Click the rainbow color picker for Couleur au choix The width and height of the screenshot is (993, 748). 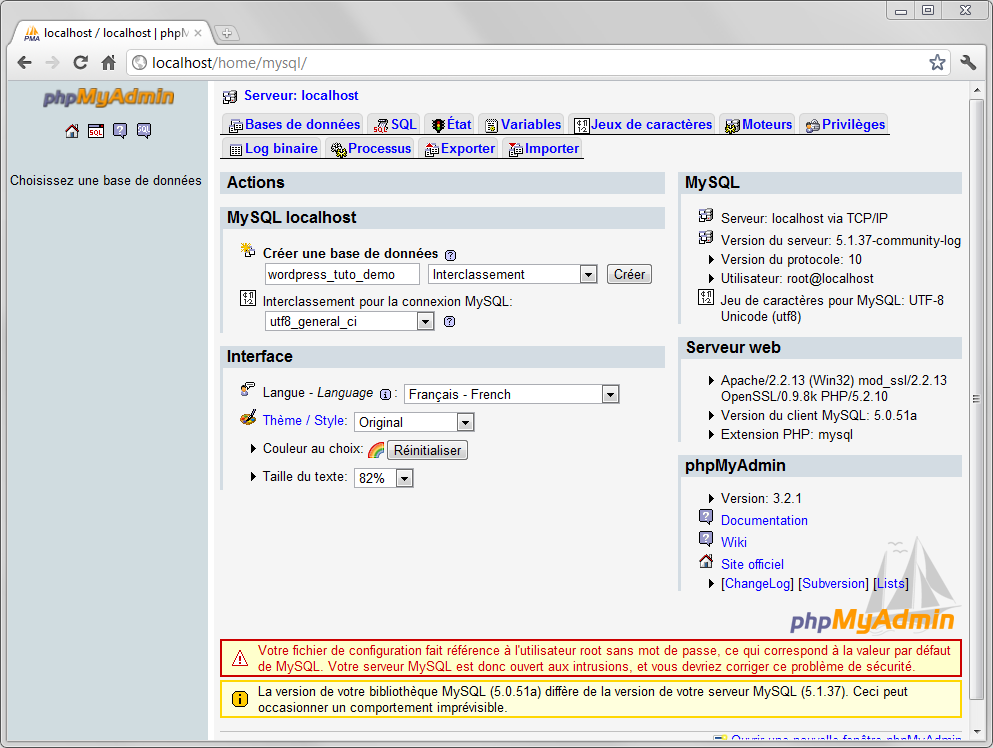pos(376,450)
